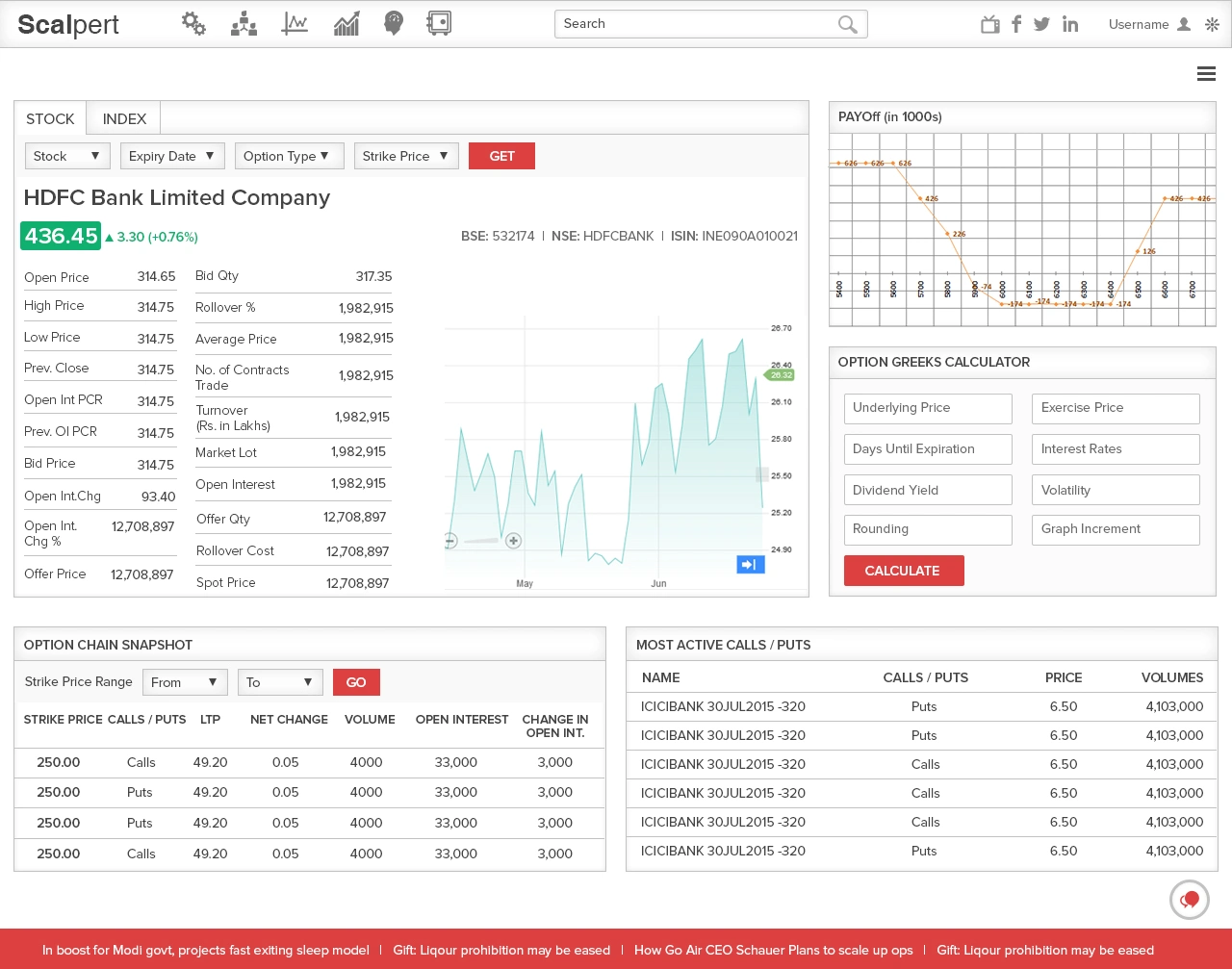The width and height of the screenshot is (1232, 969).
Task: Open the Twitter icon link
Action: pos(1041,24)
